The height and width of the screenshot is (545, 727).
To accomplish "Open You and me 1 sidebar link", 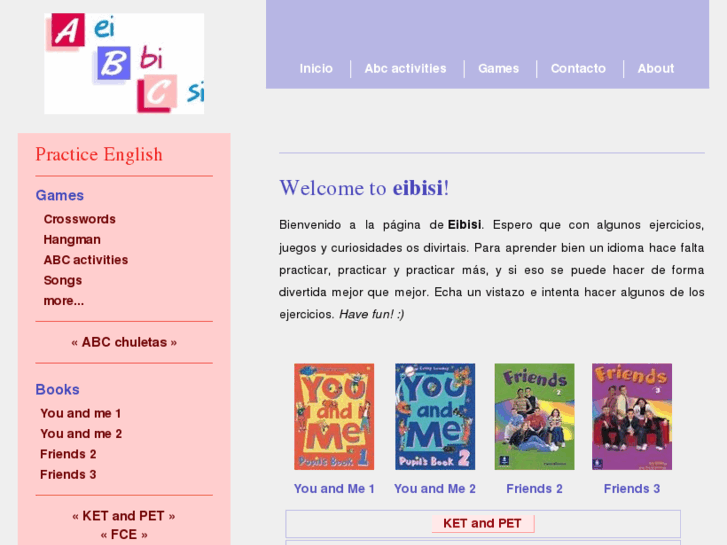I will pos(81,413).
